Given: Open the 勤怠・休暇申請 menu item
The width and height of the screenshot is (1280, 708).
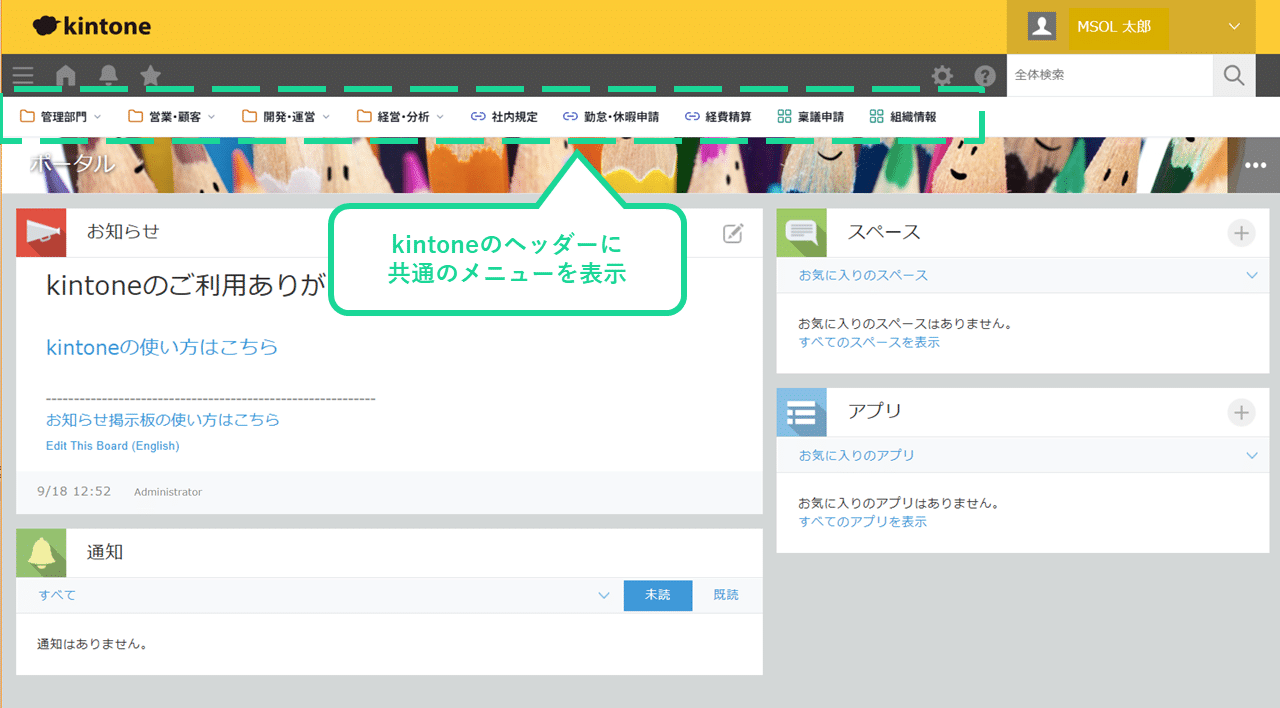Looking at the screenshot, I should [611, 117].
